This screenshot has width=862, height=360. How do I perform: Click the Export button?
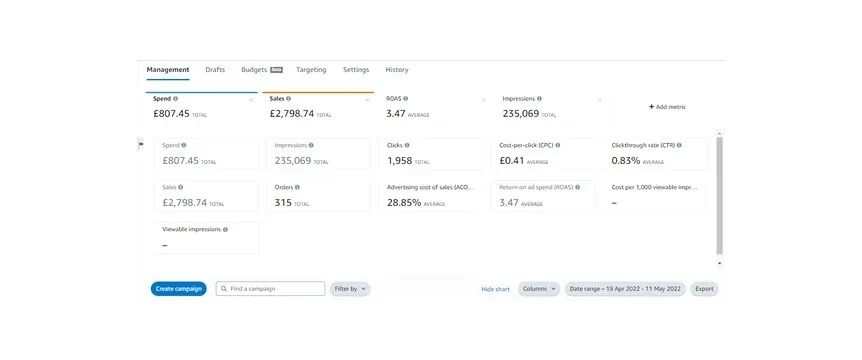coord(704,289)
